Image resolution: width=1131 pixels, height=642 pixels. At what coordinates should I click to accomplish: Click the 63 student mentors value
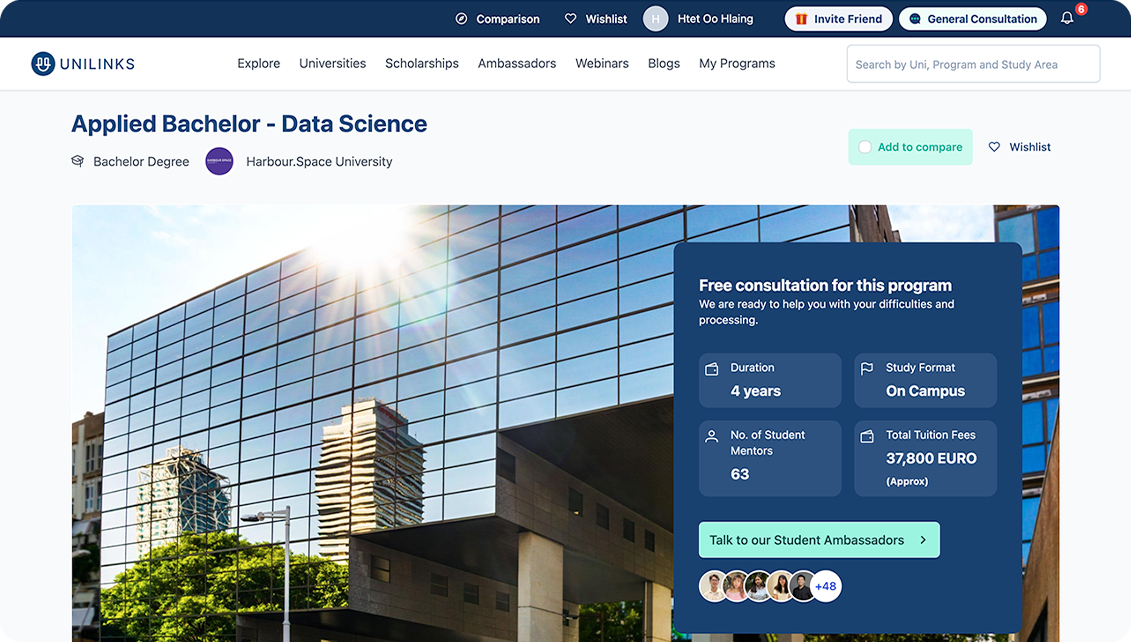[x=739, y=474]
